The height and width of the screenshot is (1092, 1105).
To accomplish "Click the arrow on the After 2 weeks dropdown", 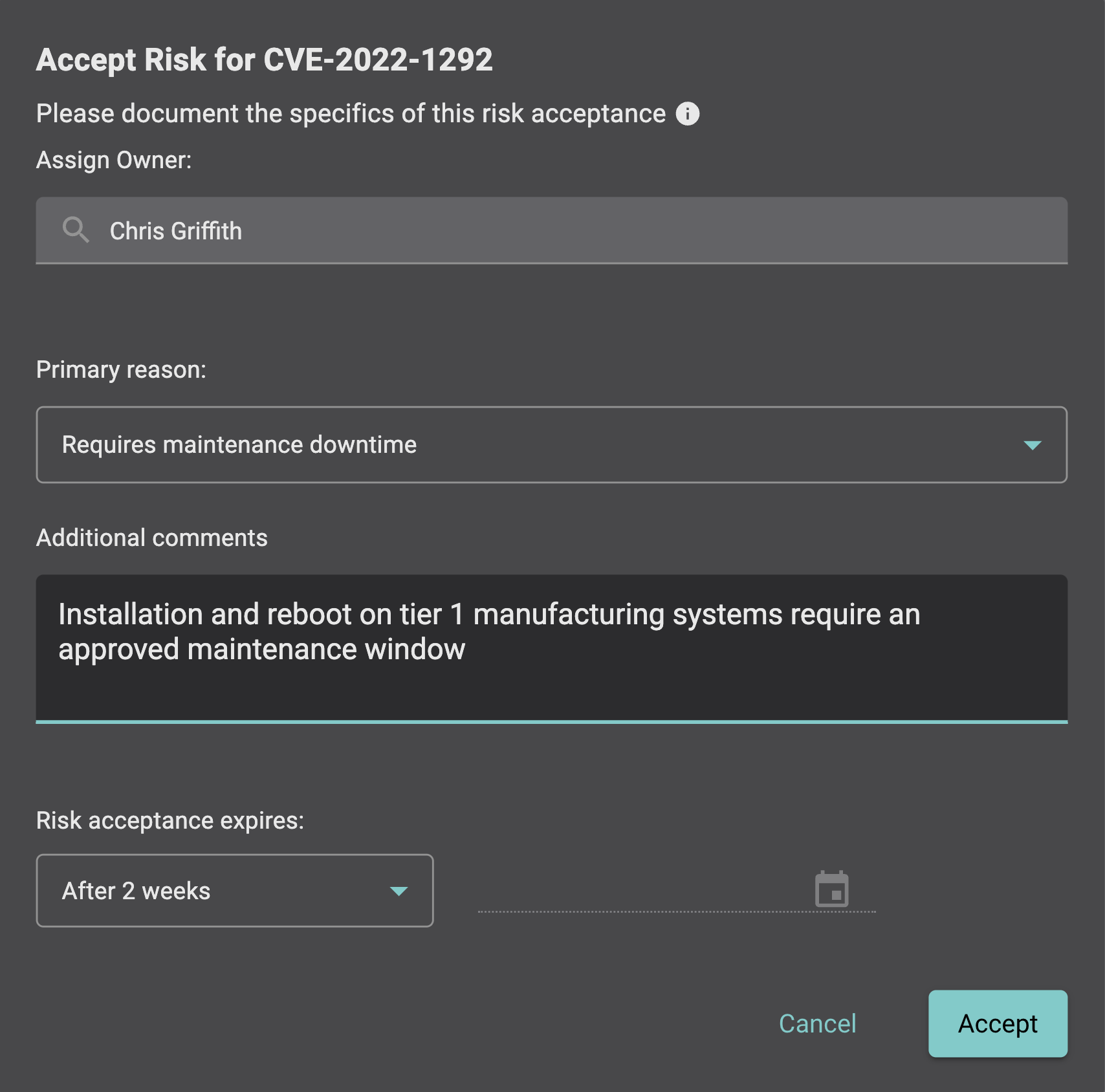I will pyautogui.click(x=399, y=891).
